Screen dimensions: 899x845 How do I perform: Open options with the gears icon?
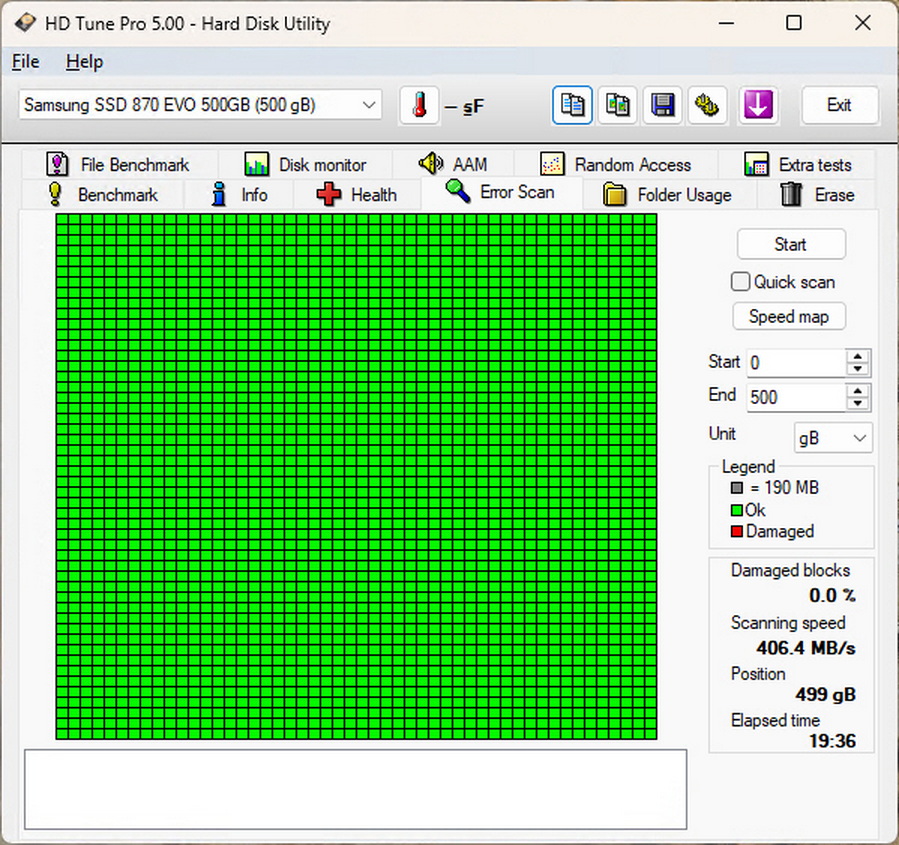click(708, 105)
